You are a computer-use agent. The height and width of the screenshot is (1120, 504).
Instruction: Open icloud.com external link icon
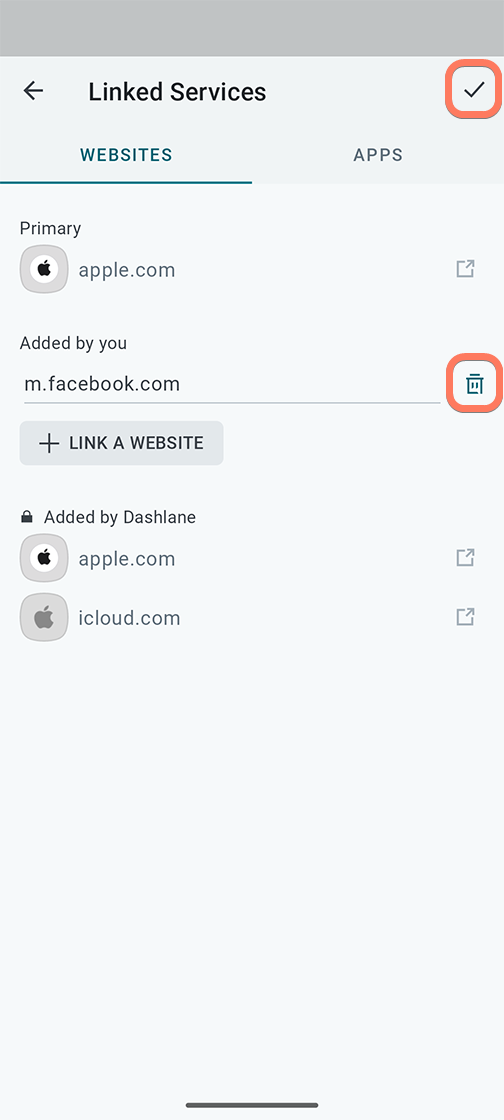coord(465,616)
